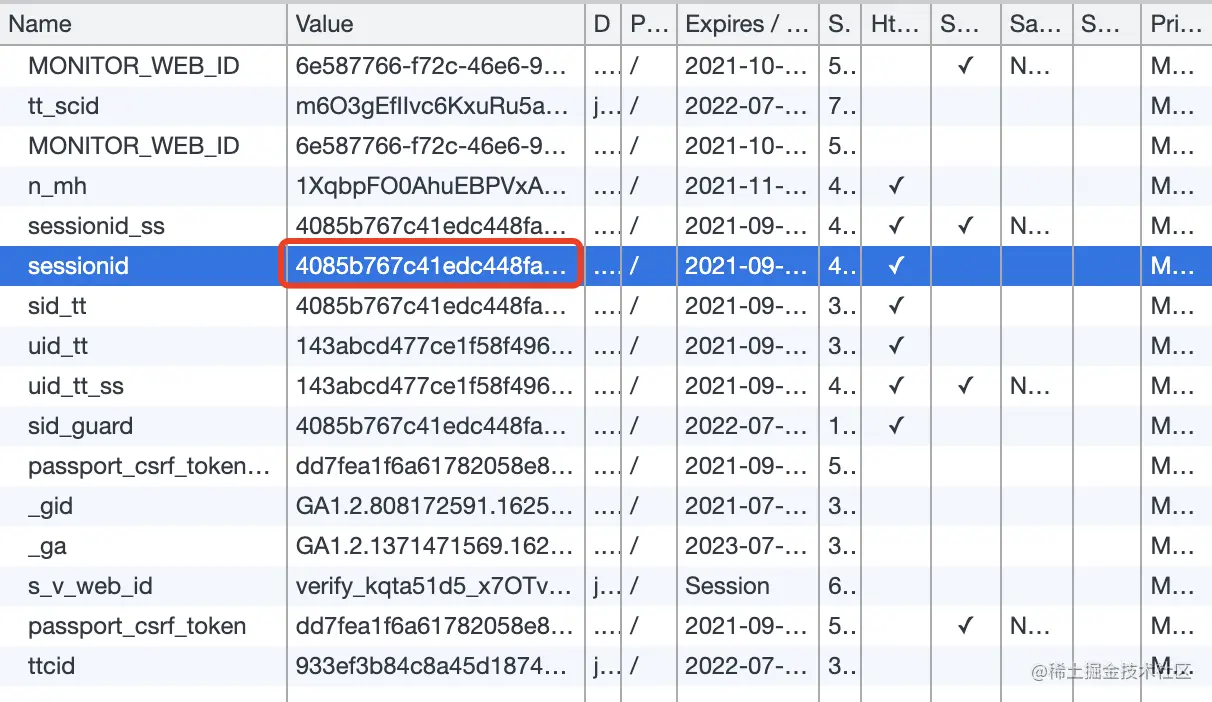Viewport: 1212px width, 702px height.
Task: Click the value 1XqbpFO0AhuEBPVxA… of n_mh
Action: [432, 186]
